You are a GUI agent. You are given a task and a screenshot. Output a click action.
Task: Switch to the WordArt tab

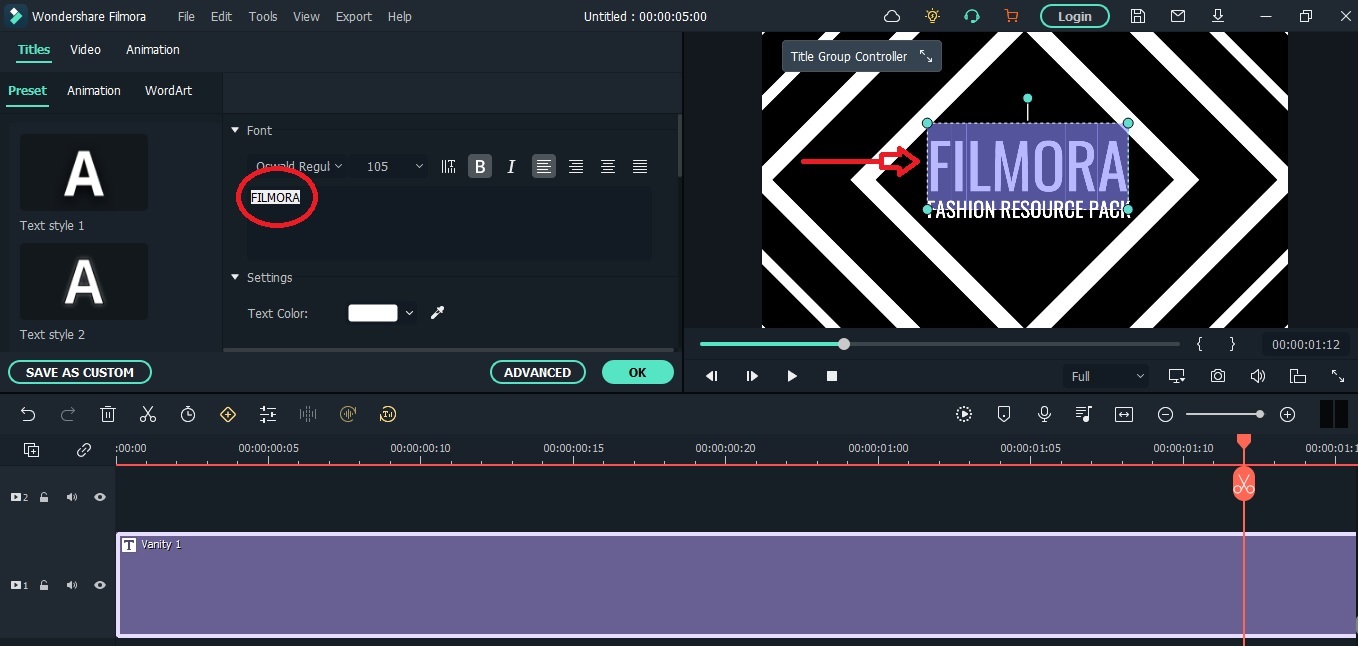(168, 91)
